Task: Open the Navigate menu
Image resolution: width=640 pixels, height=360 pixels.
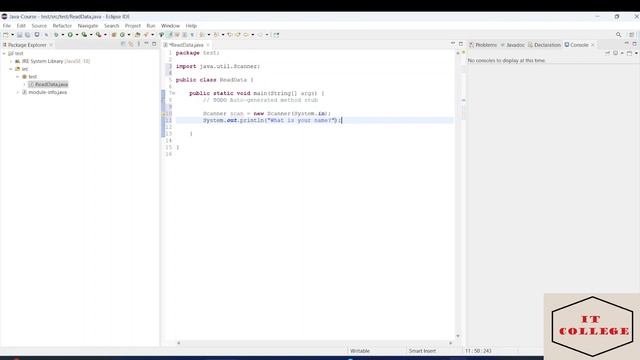Action: [88, 26]
